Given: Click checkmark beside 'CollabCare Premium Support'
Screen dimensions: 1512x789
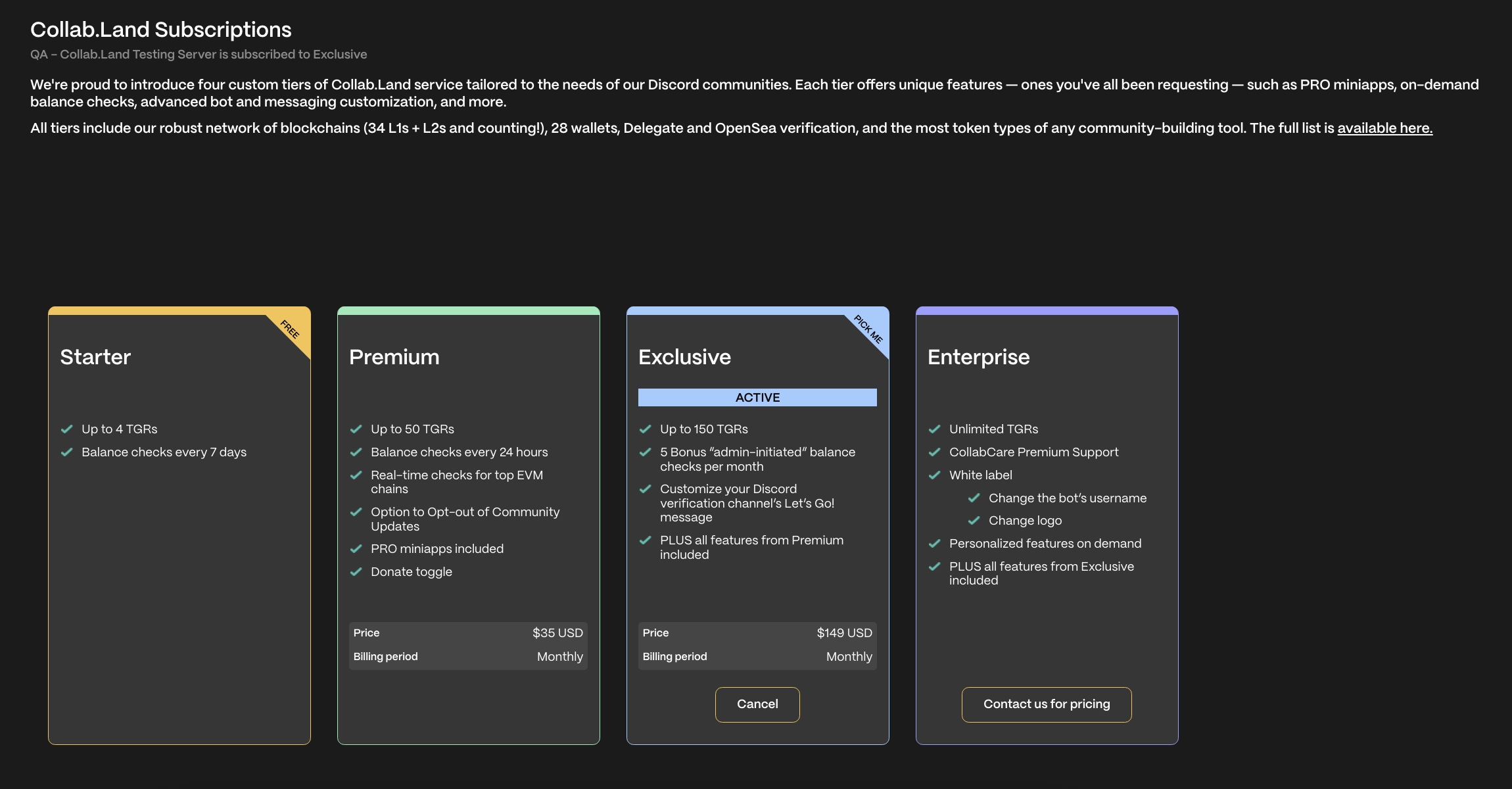Looking at the screenshot, I should pos(934,452).
